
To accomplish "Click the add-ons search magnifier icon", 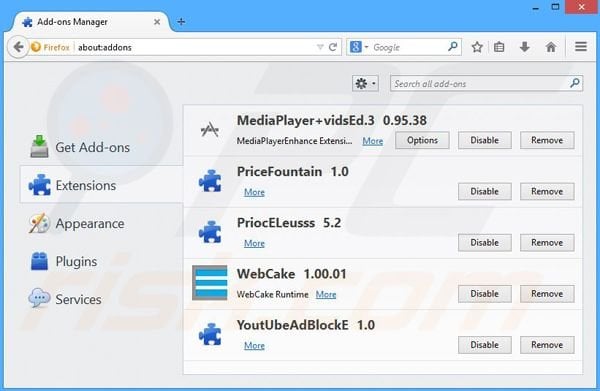I will 574,83.
